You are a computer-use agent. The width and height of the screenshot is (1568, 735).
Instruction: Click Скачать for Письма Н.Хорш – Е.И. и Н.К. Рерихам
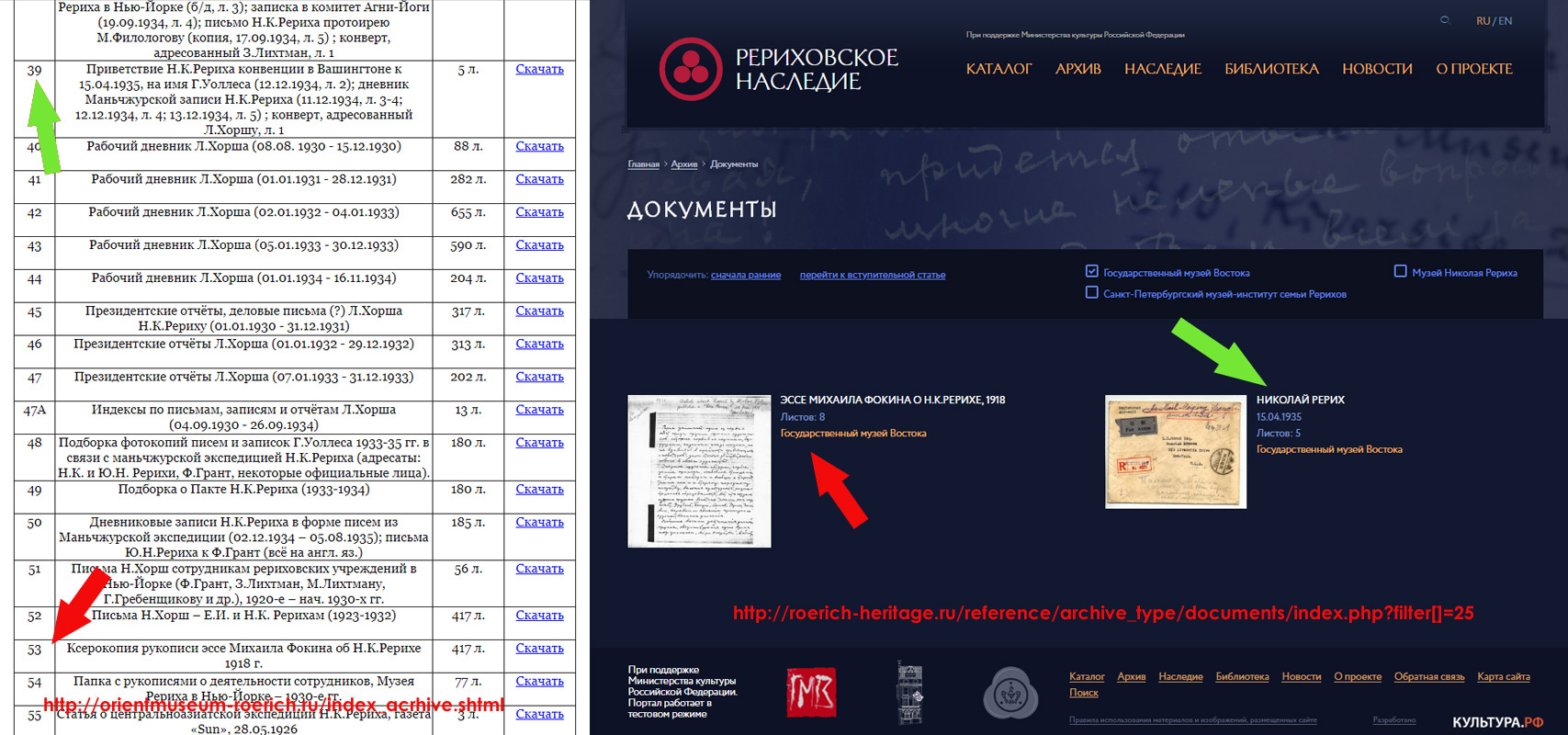pyautogui.click(x=539, y=616)
